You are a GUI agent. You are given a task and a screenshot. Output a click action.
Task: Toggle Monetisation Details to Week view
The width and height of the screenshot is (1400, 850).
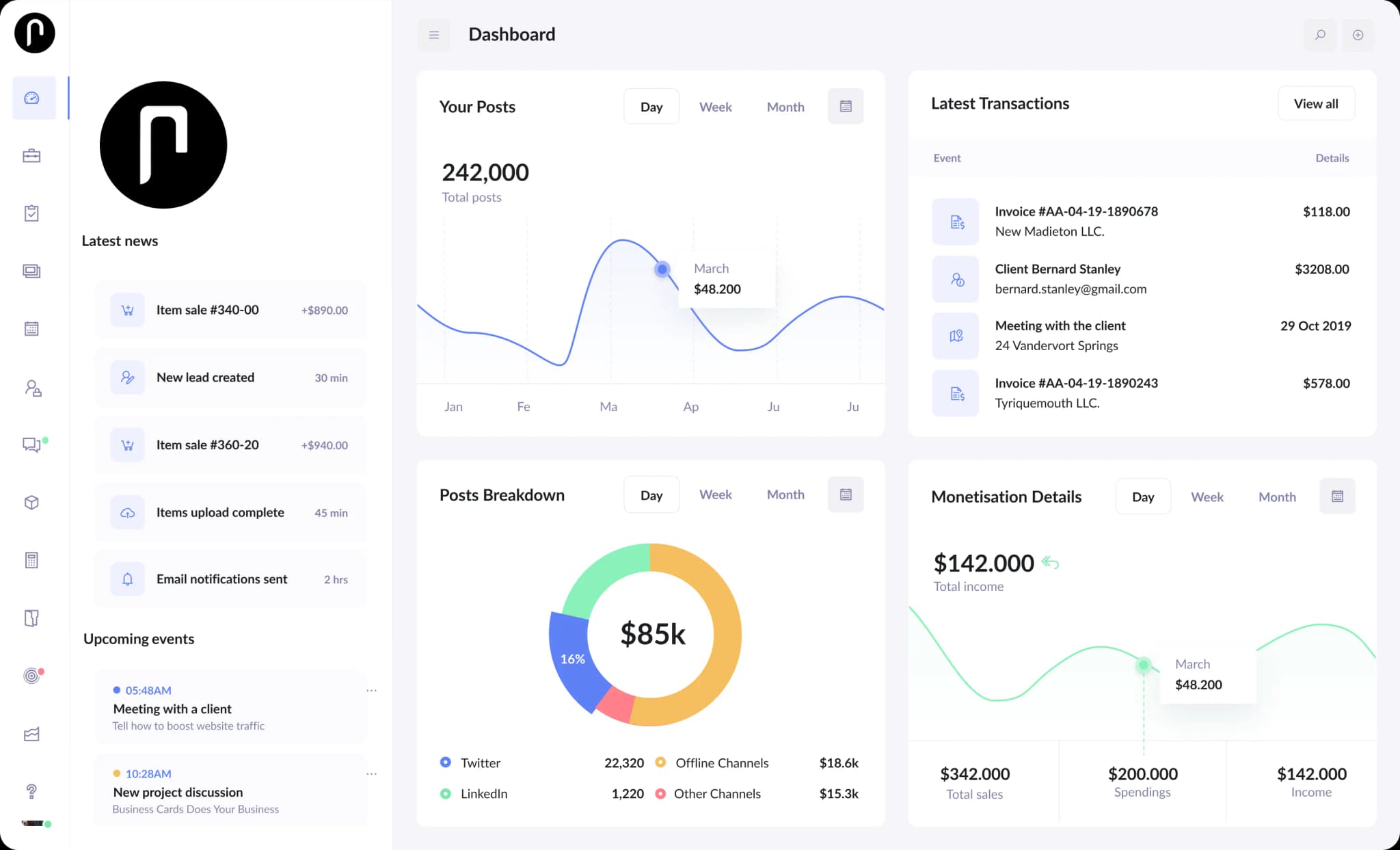click(x=1208, y=496)
